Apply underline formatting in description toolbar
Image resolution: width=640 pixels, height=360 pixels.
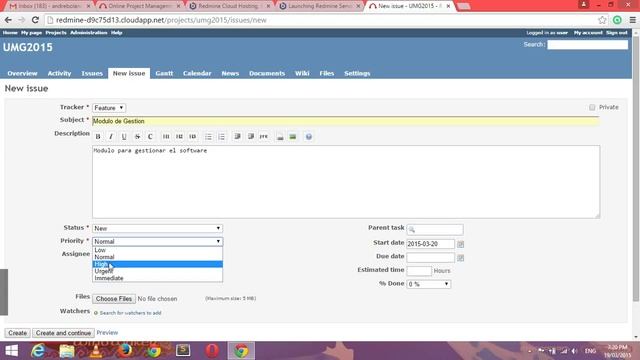click(x=124, y=137)
